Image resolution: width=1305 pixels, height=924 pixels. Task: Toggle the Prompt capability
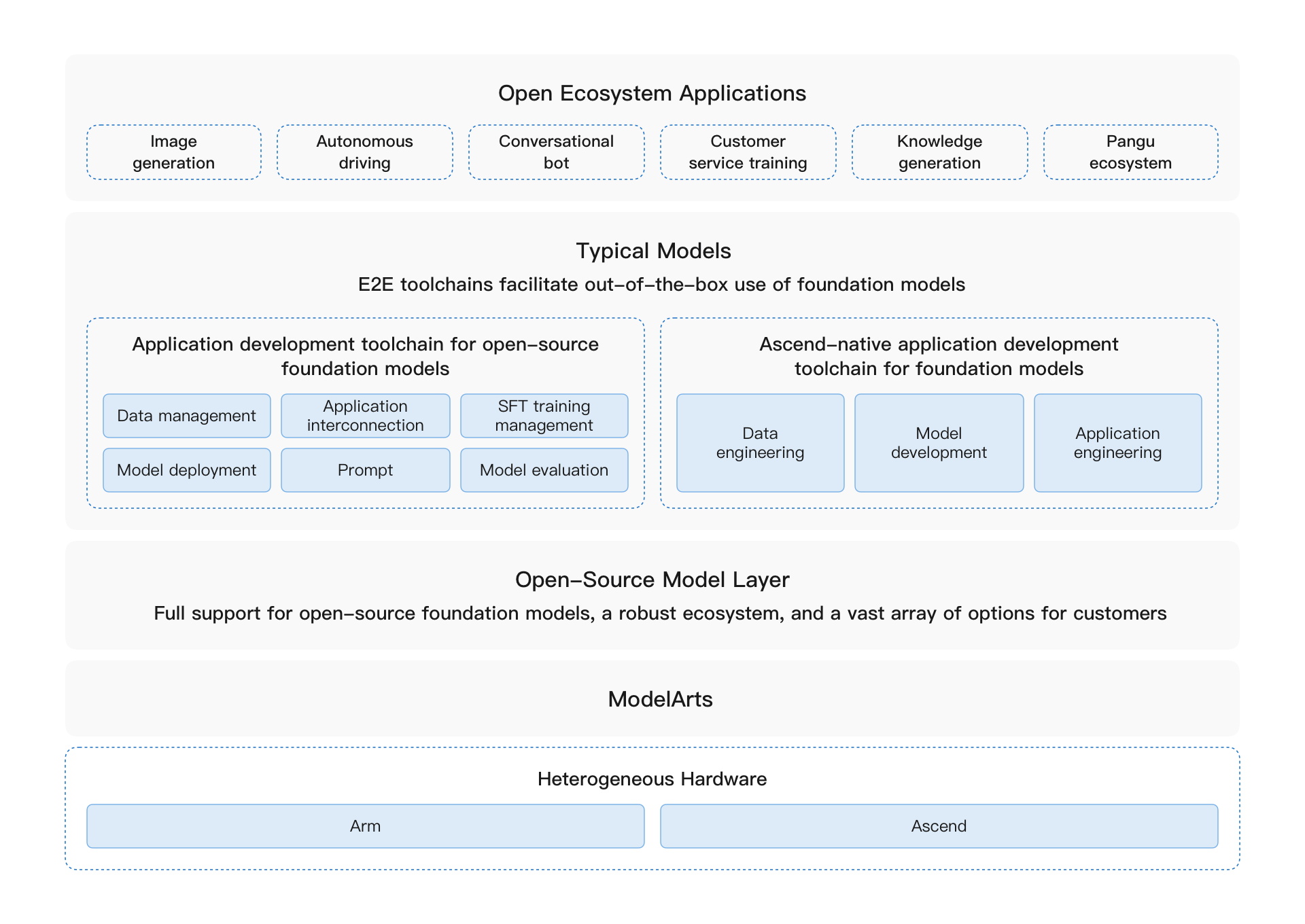point(365,469)
